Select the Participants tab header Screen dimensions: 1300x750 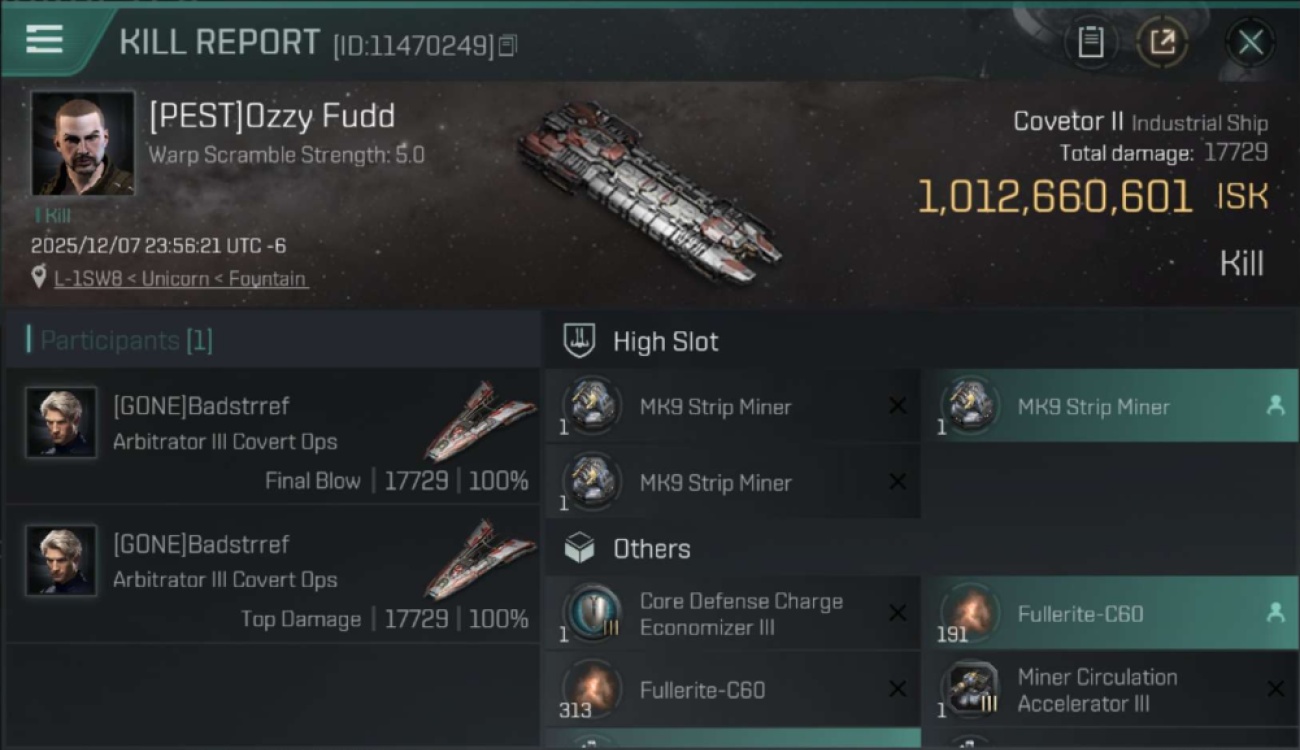[126, 340]
